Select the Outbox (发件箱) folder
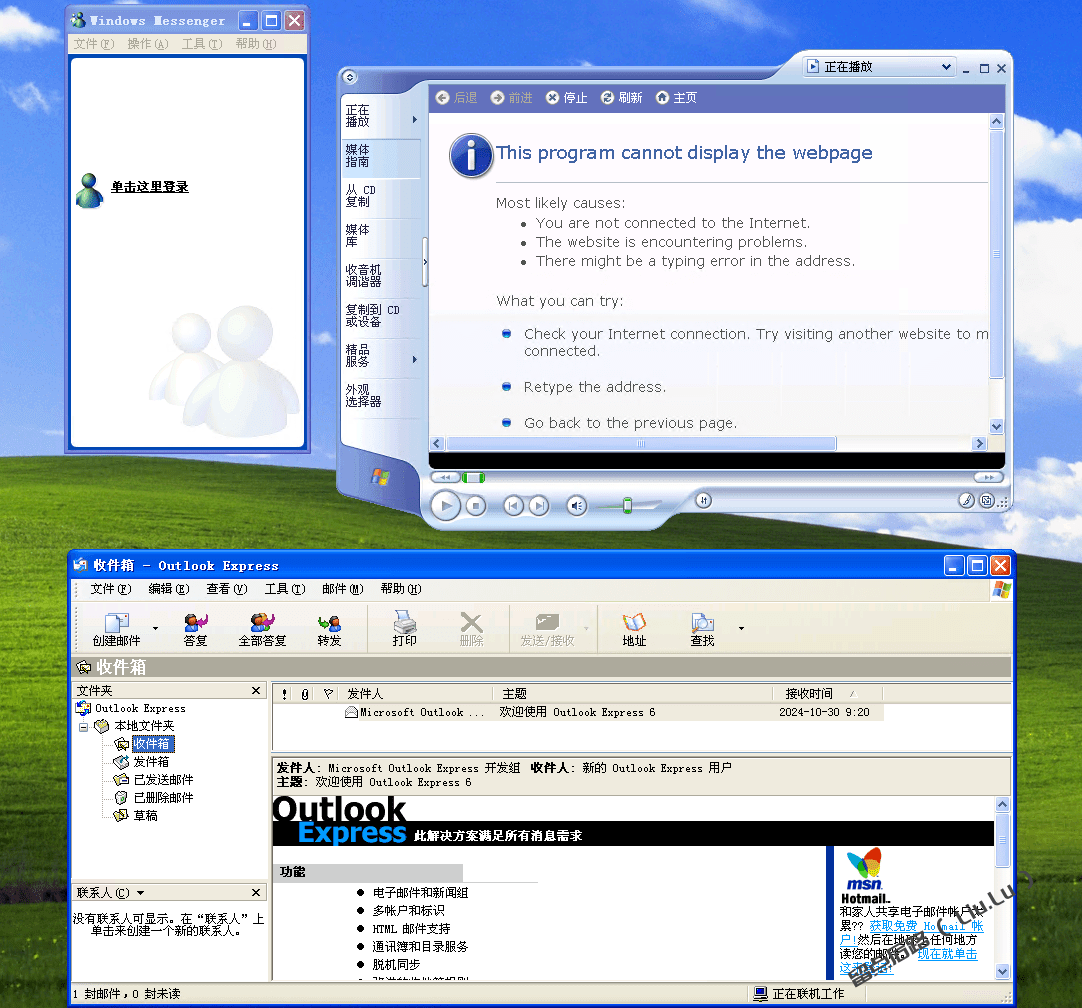 coord(151,762)
